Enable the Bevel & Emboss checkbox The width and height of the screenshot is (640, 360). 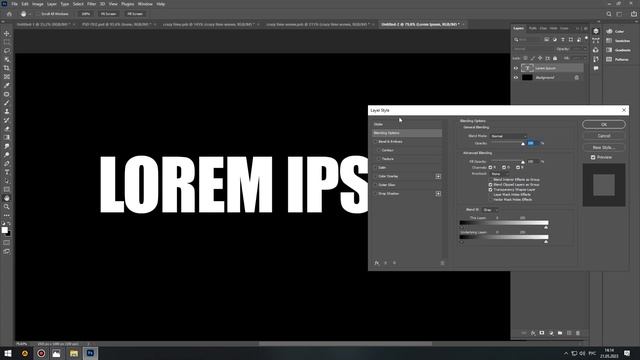click(x=375, y=142)
